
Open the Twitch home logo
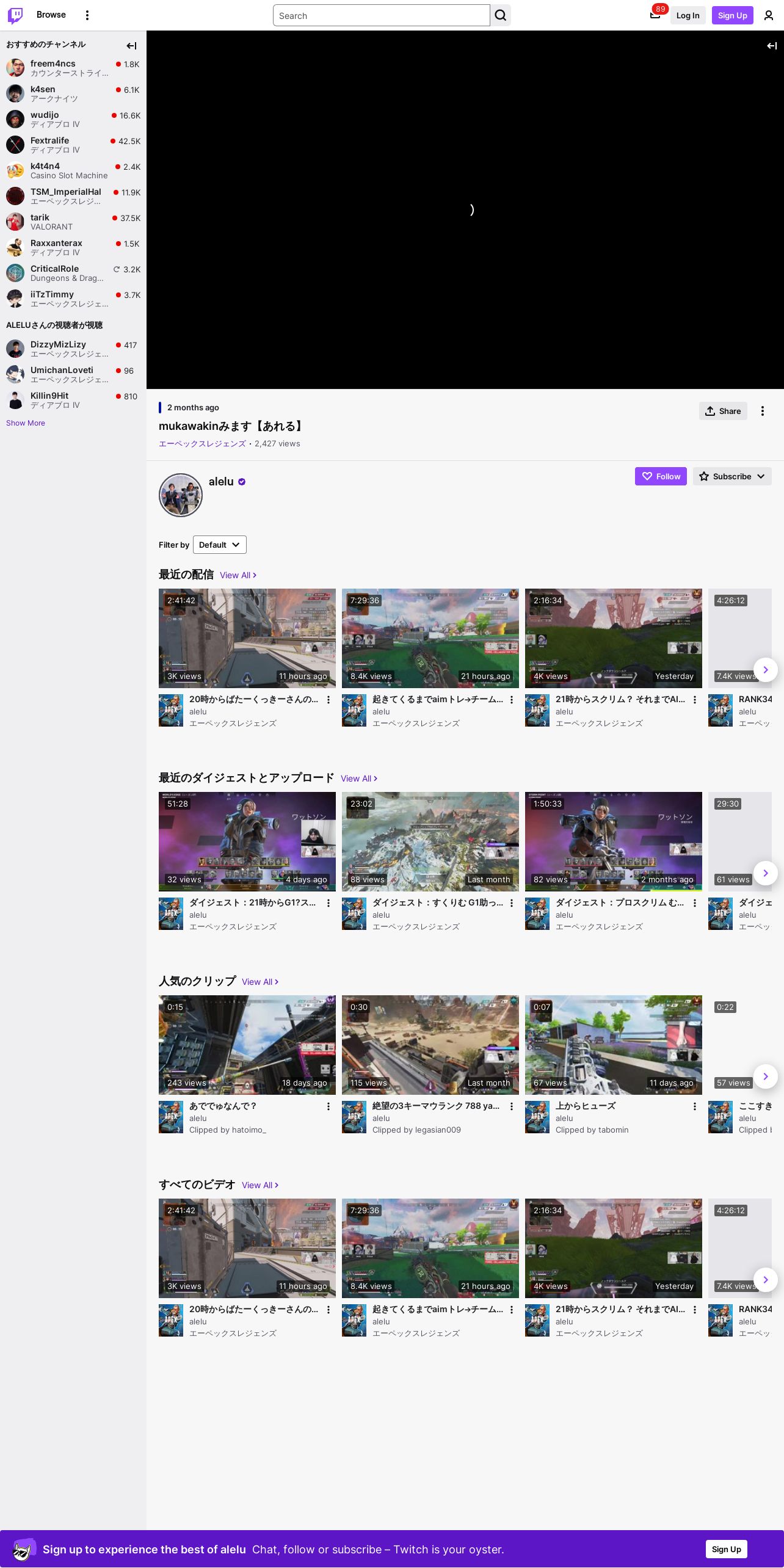pyautogui.click(x=15, y=15)
